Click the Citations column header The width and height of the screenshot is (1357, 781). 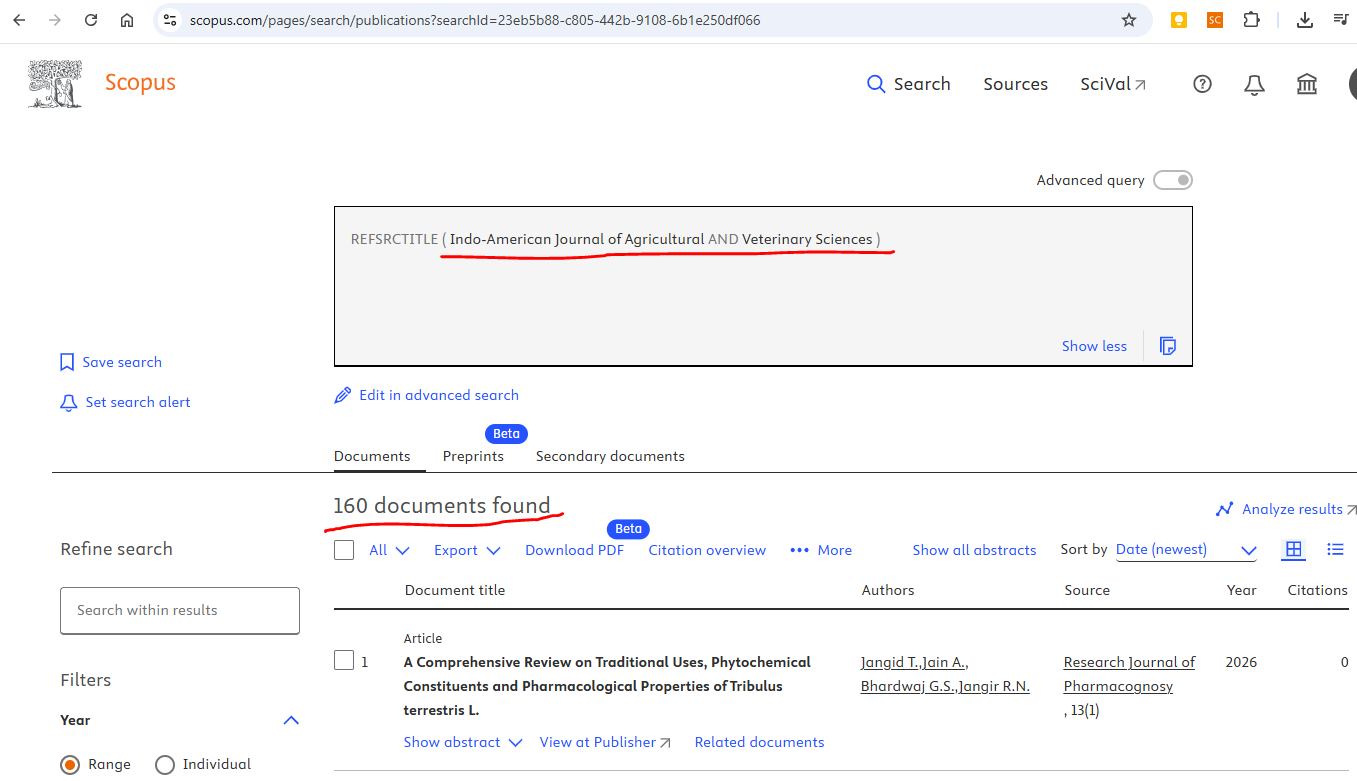coord(1317,590)
